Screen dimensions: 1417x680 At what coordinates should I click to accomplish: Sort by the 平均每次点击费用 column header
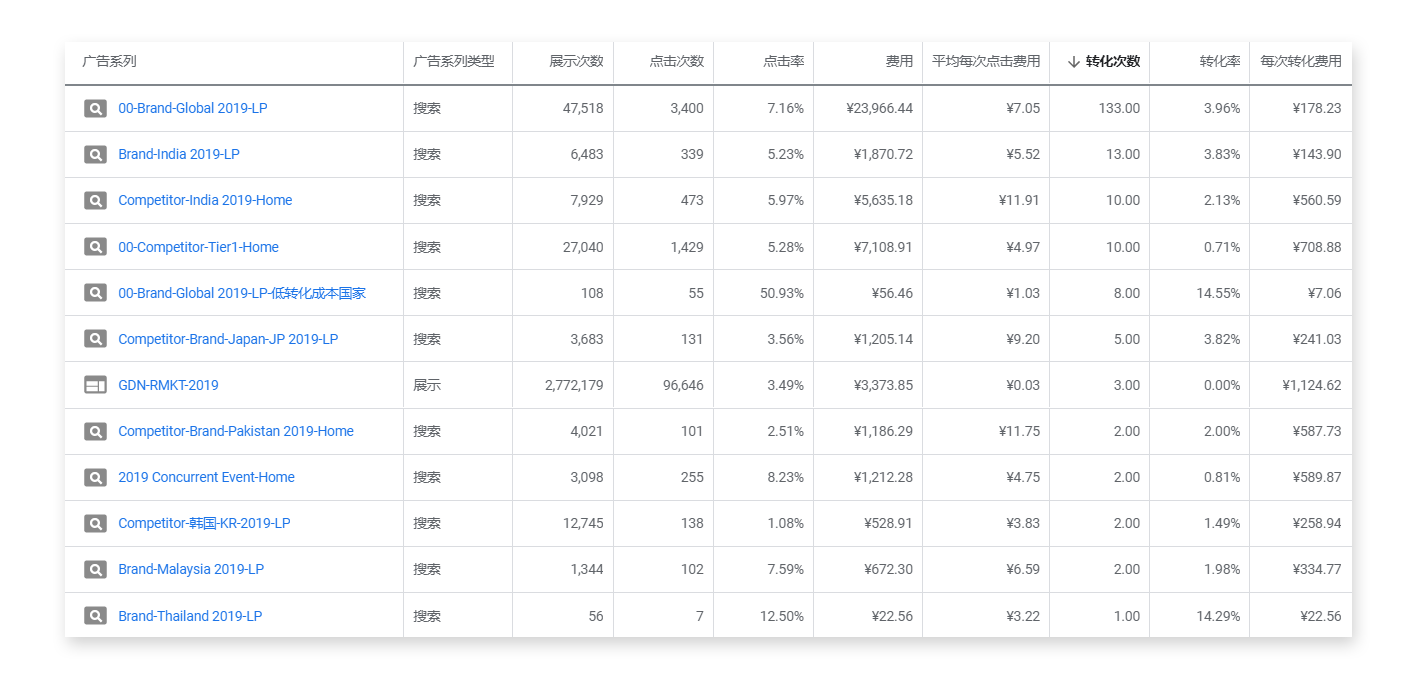click(x=986, y=61)
